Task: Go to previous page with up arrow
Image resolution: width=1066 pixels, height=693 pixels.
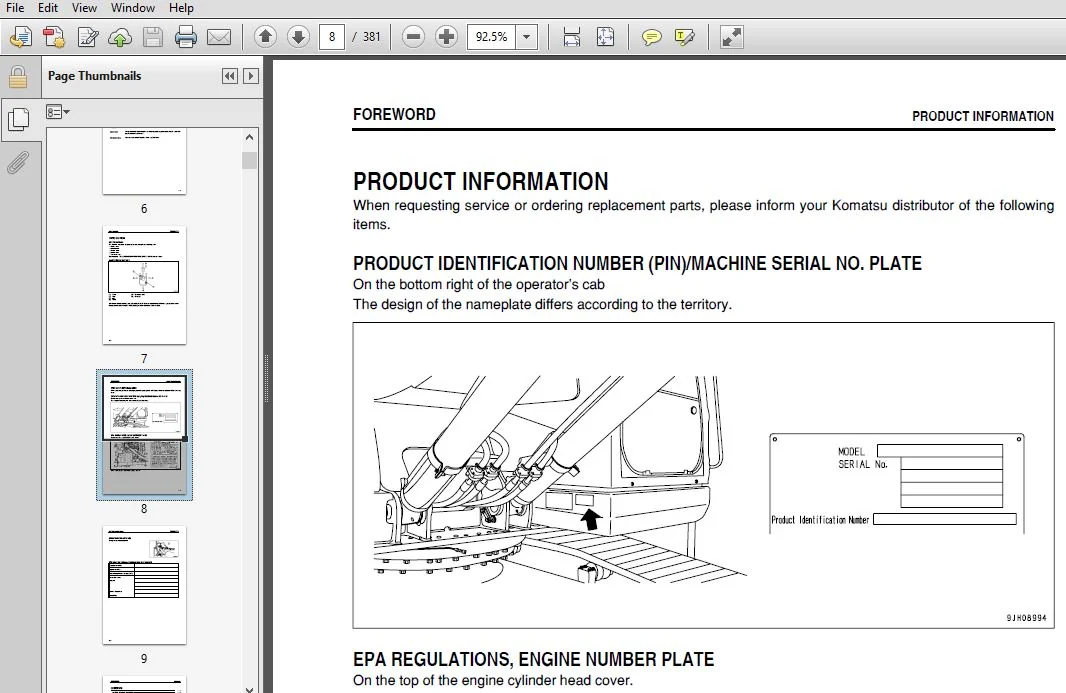Action: coord(265,37)
